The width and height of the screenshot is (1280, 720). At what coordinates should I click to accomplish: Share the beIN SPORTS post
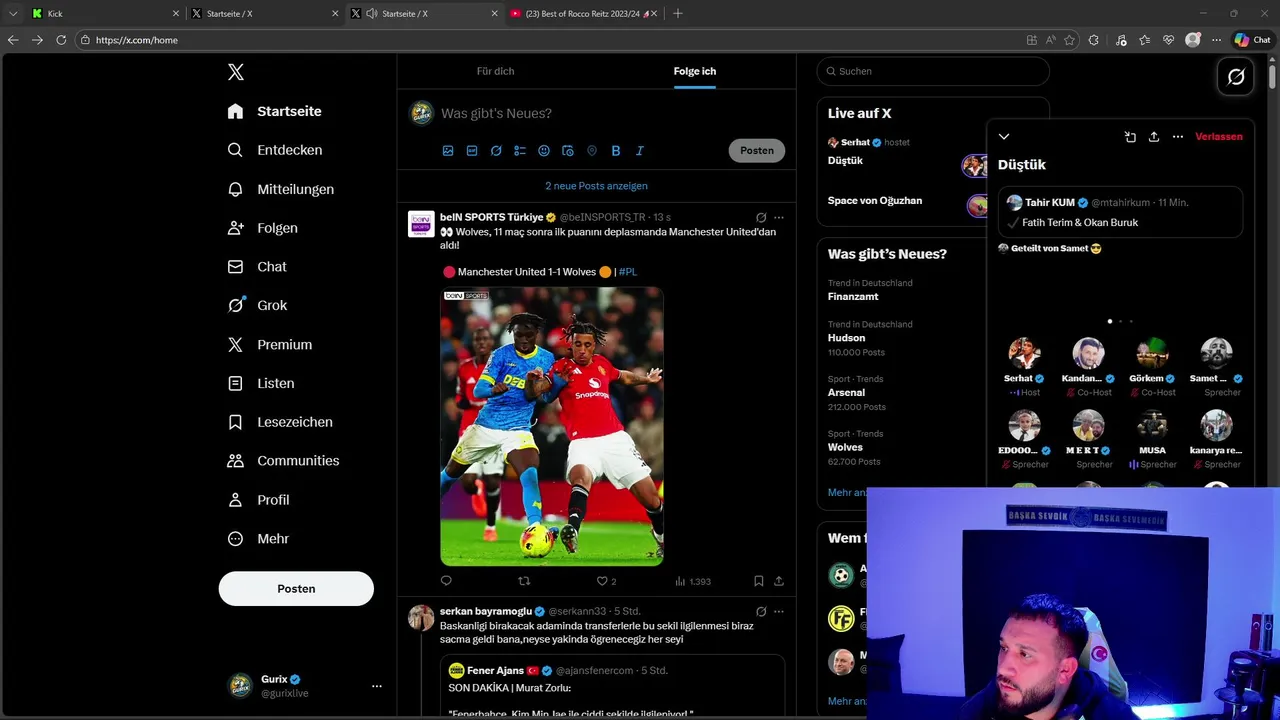[x=779, y=581]
